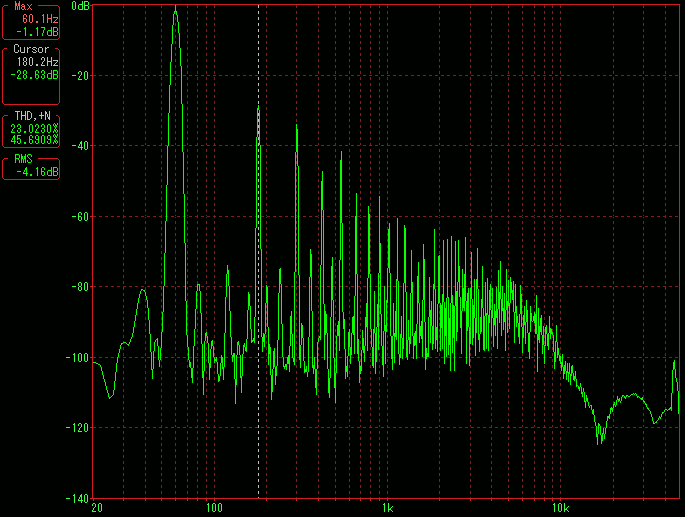Click the THD value 23.0230%
The image size is (685, 517).
point(35,129)
